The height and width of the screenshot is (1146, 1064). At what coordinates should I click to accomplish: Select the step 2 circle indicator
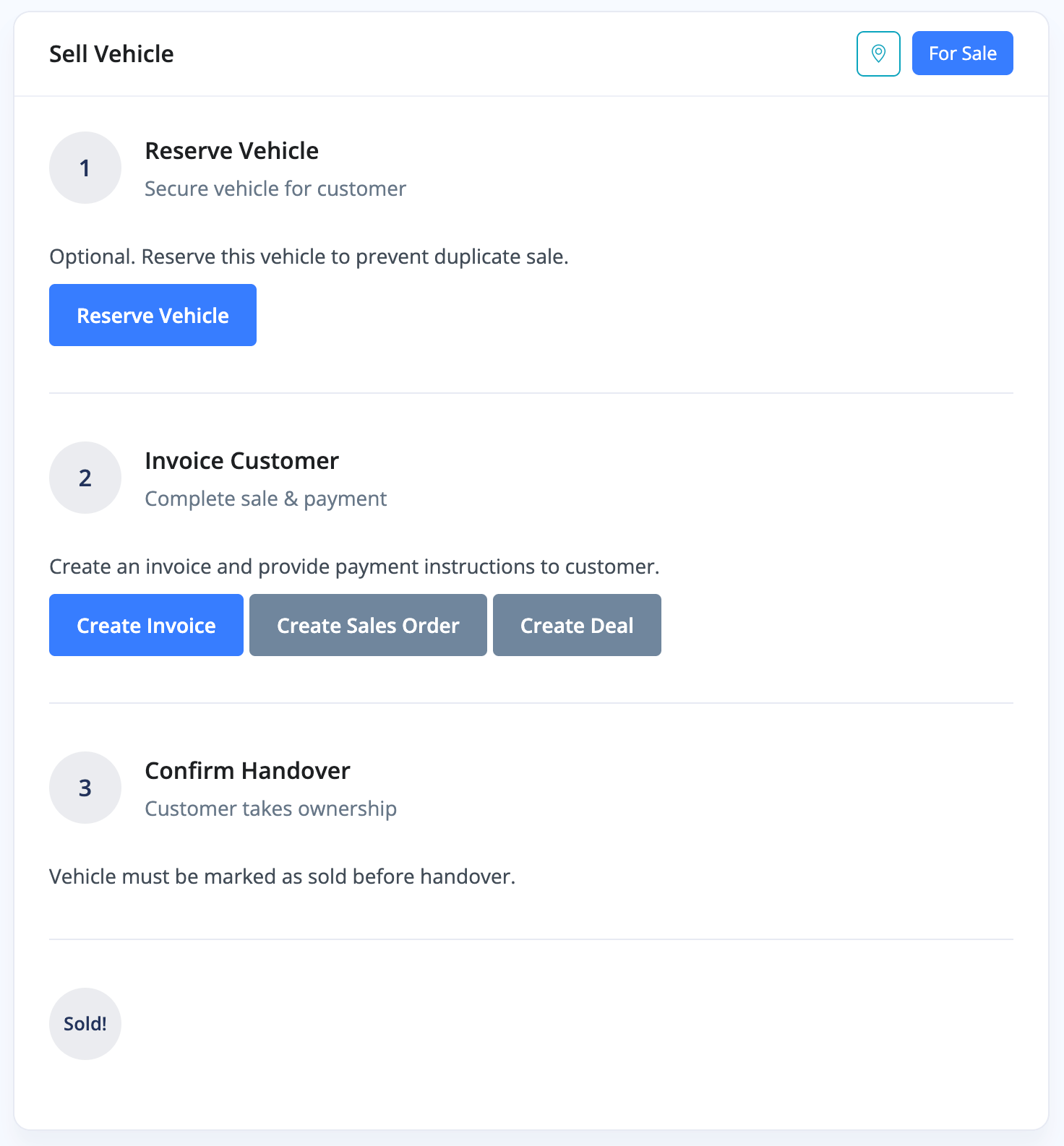pos(85,478)
